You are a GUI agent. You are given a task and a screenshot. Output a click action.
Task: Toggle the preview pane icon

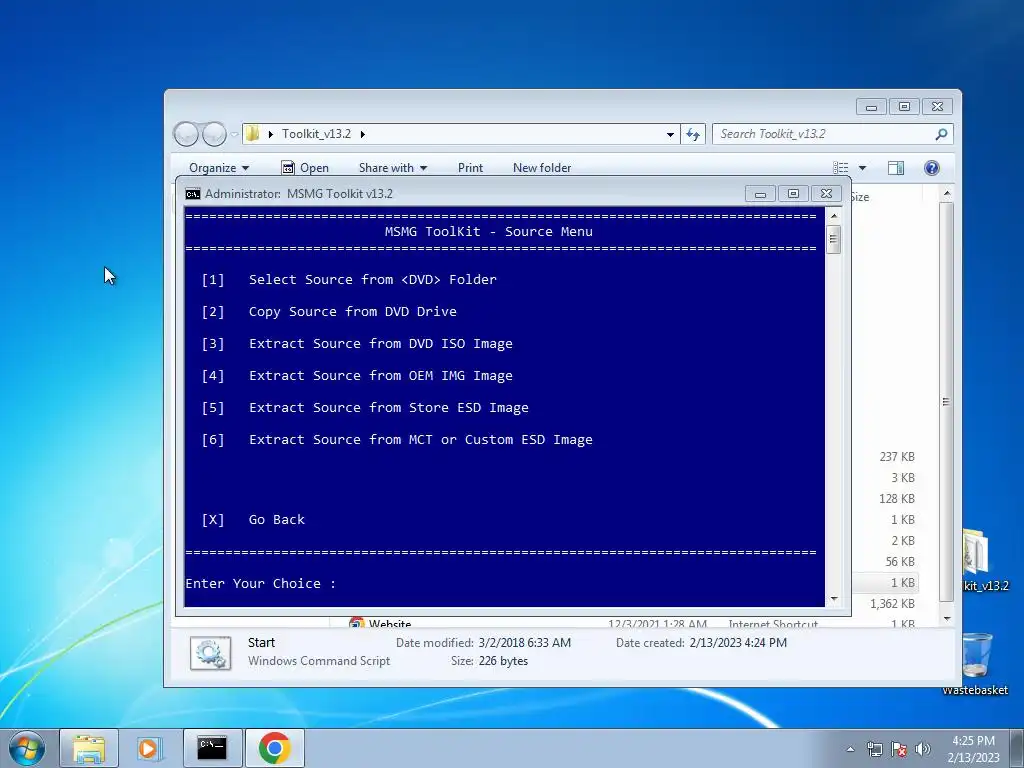pyautogui.click(x=895, y=168)
